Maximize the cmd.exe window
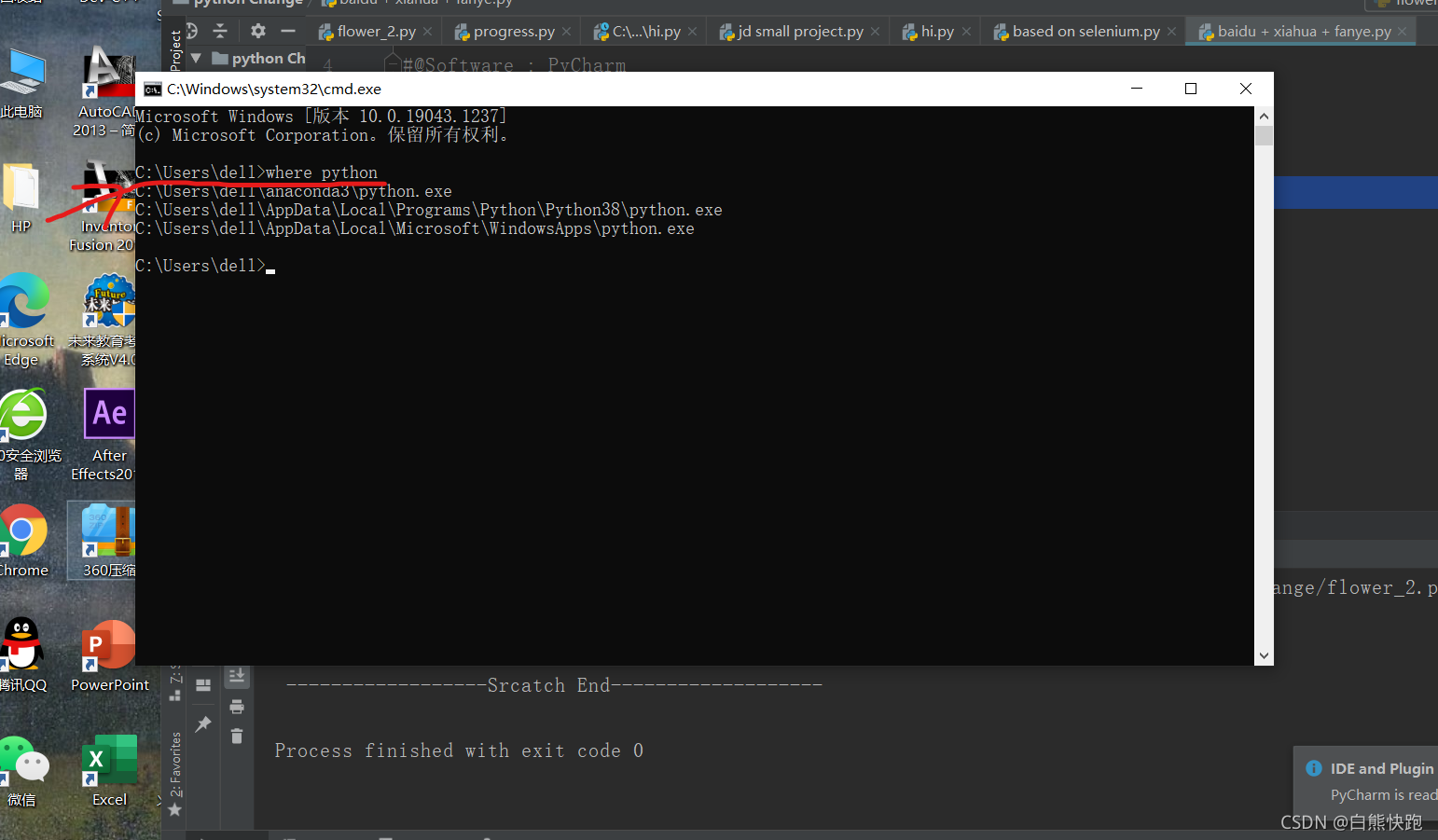Viewport: 1438px width, 840px height. coord(1191,89)
